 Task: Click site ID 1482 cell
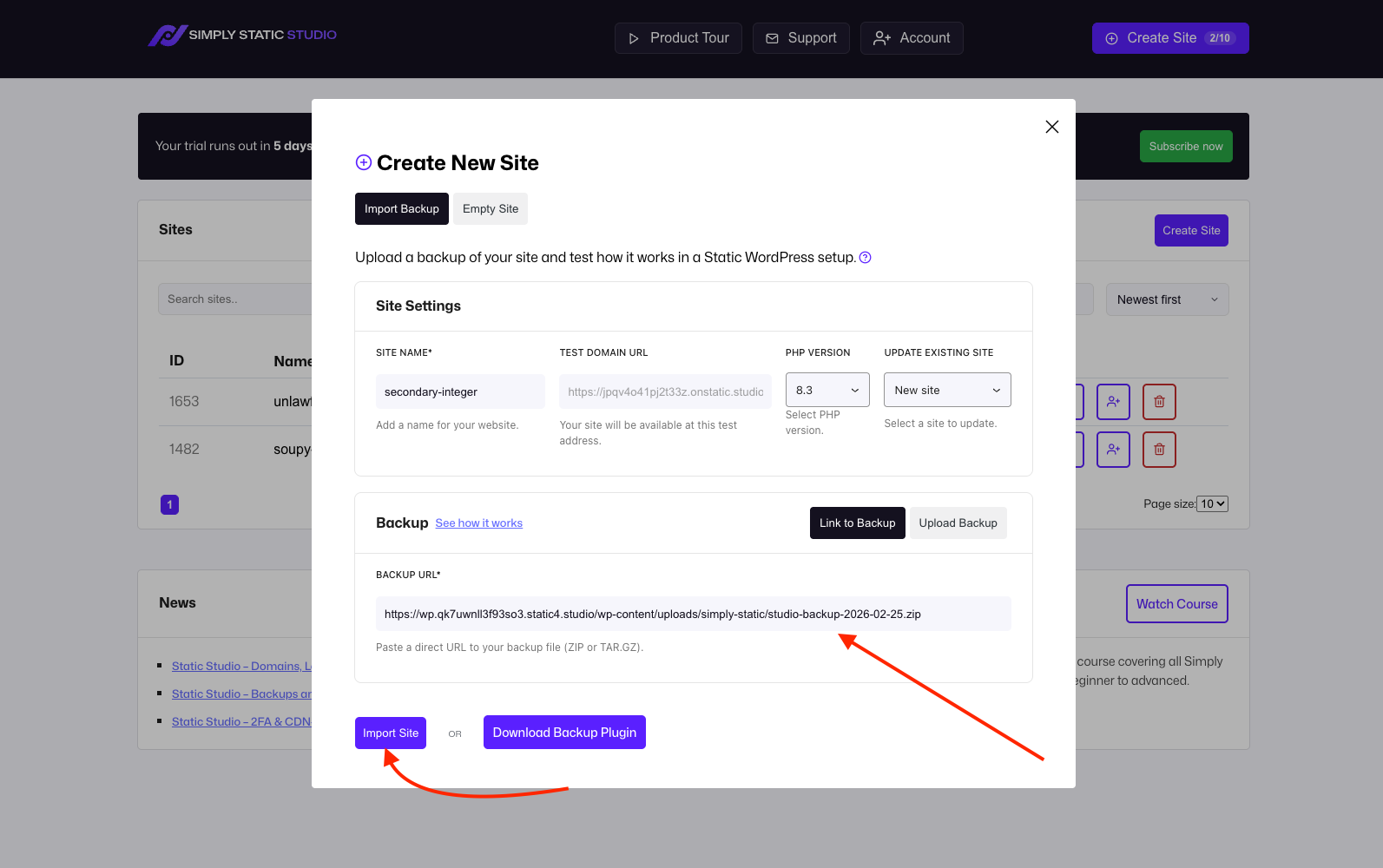click(184, 450)
